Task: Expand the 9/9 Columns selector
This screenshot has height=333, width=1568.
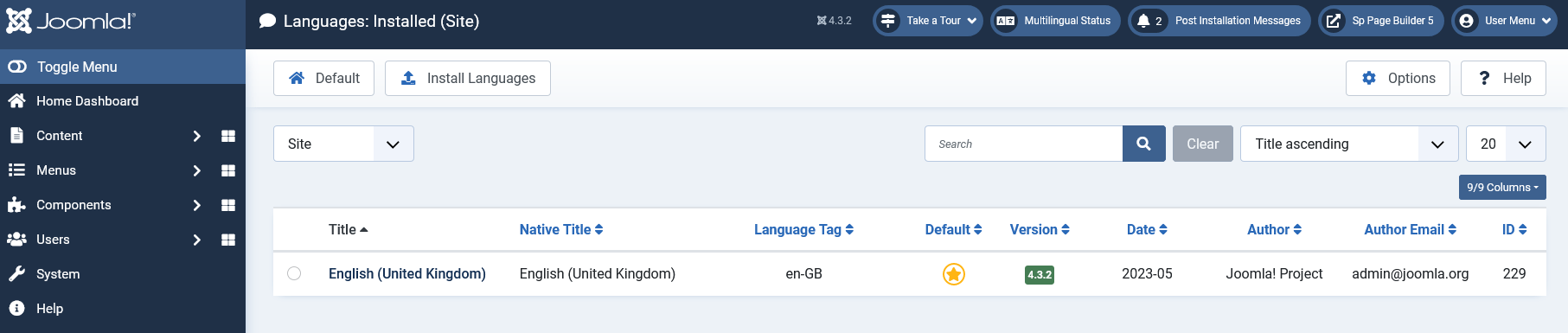Action: click(1502, 187)
